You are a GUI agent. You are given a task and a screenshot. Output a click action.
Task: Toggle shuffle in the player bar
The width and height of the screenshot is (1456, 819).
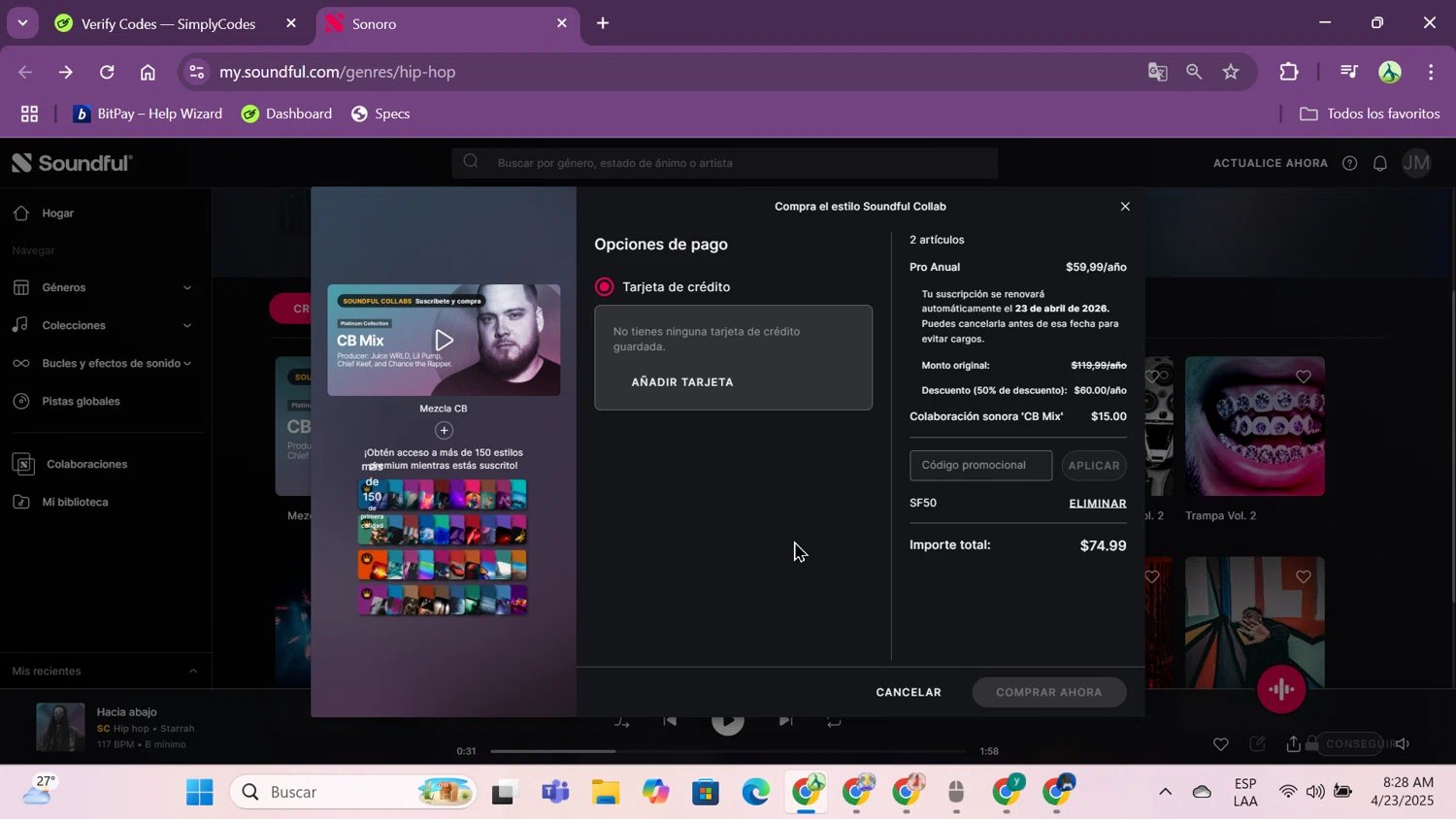tap(622, 722)
